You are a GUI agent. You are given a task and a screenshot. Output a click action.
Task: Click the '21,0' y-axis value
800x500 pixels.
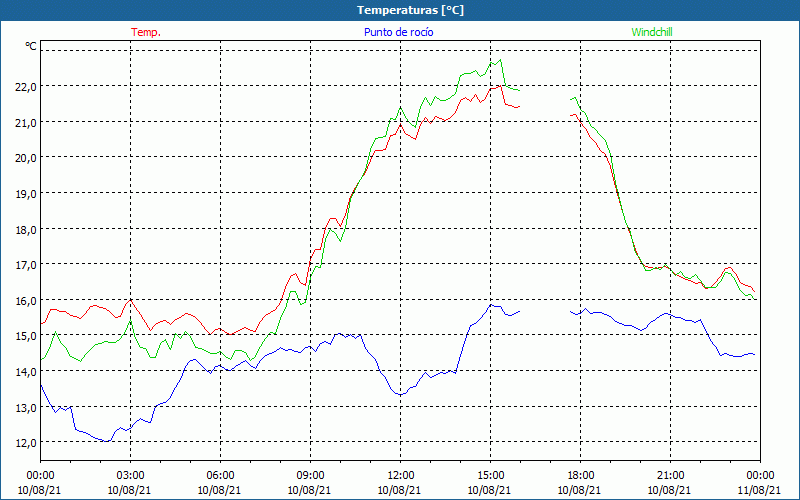tap(27, 122)
